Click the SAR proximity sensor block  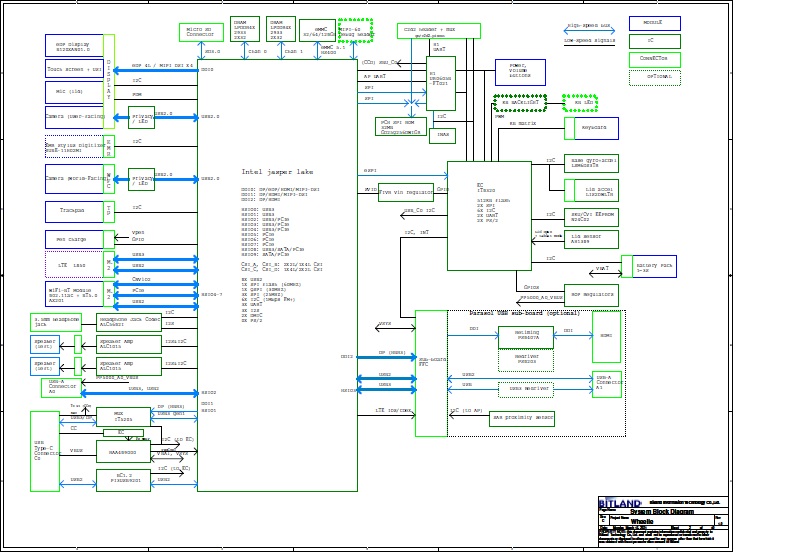pos(522,417)
